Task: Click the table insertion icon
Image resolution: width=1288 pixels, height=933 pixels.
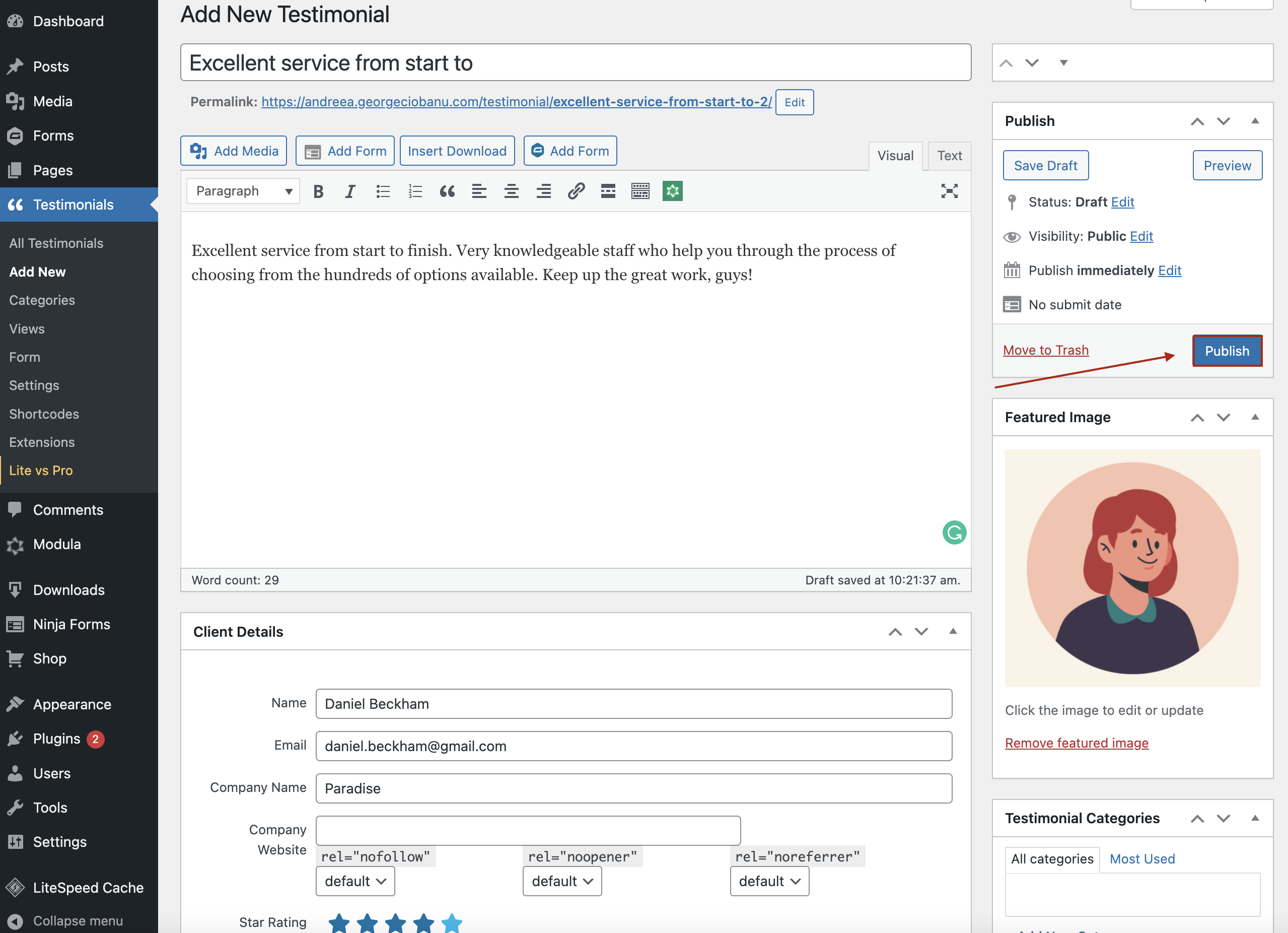Action: (x=639, y=190)
